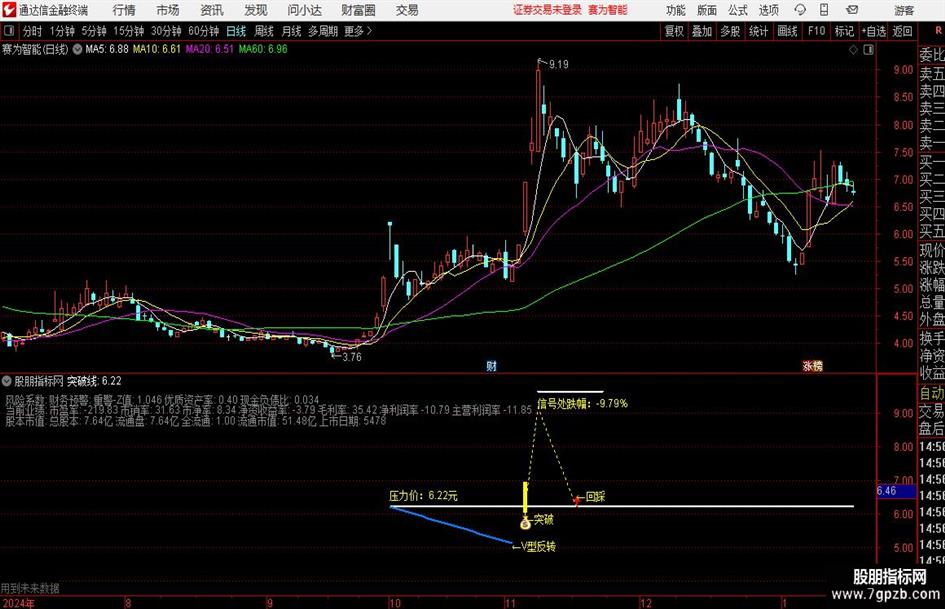Click the red Tongdaxin logo icon

pos(9,10)
